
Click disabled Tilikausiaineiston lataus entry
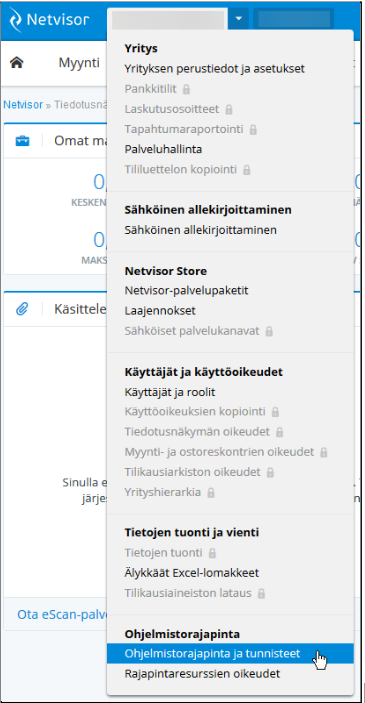click(188, 593)
